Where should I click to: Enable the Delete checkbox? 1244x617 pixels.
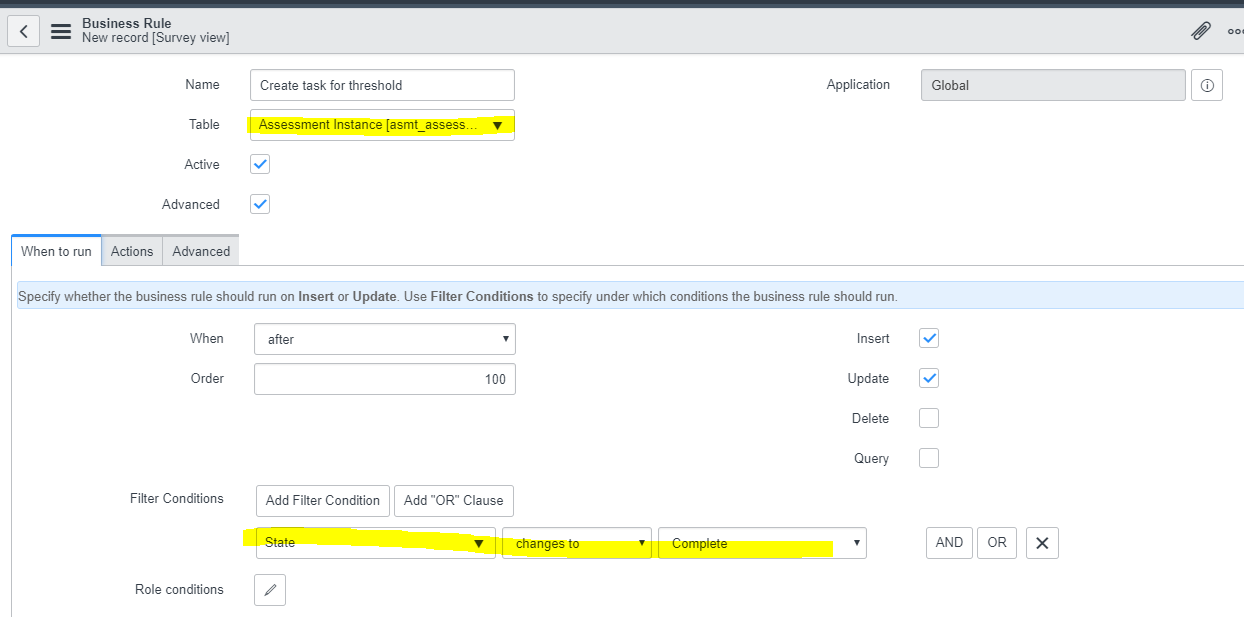[928, 418]
